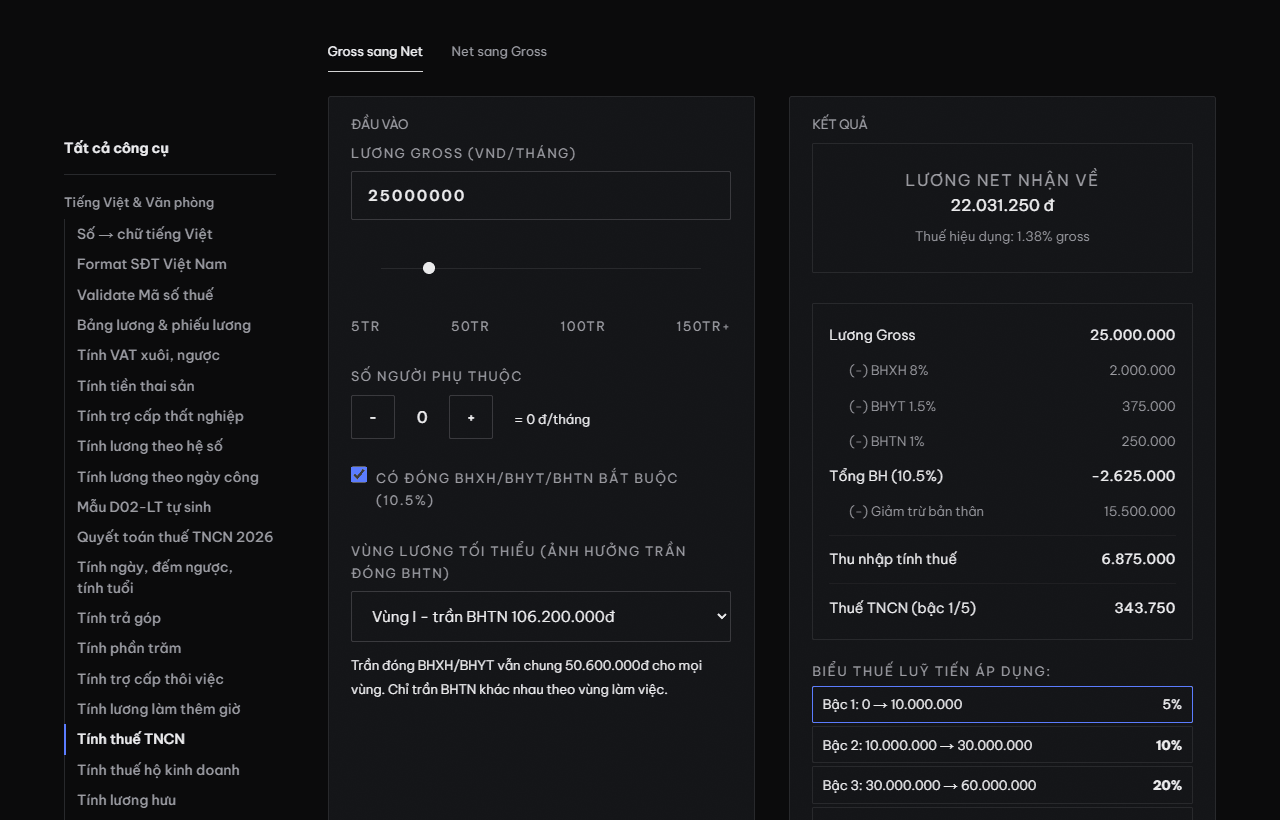
Task: Open Số → chữ tiếng Việt tool
Action: coord(145,234)
